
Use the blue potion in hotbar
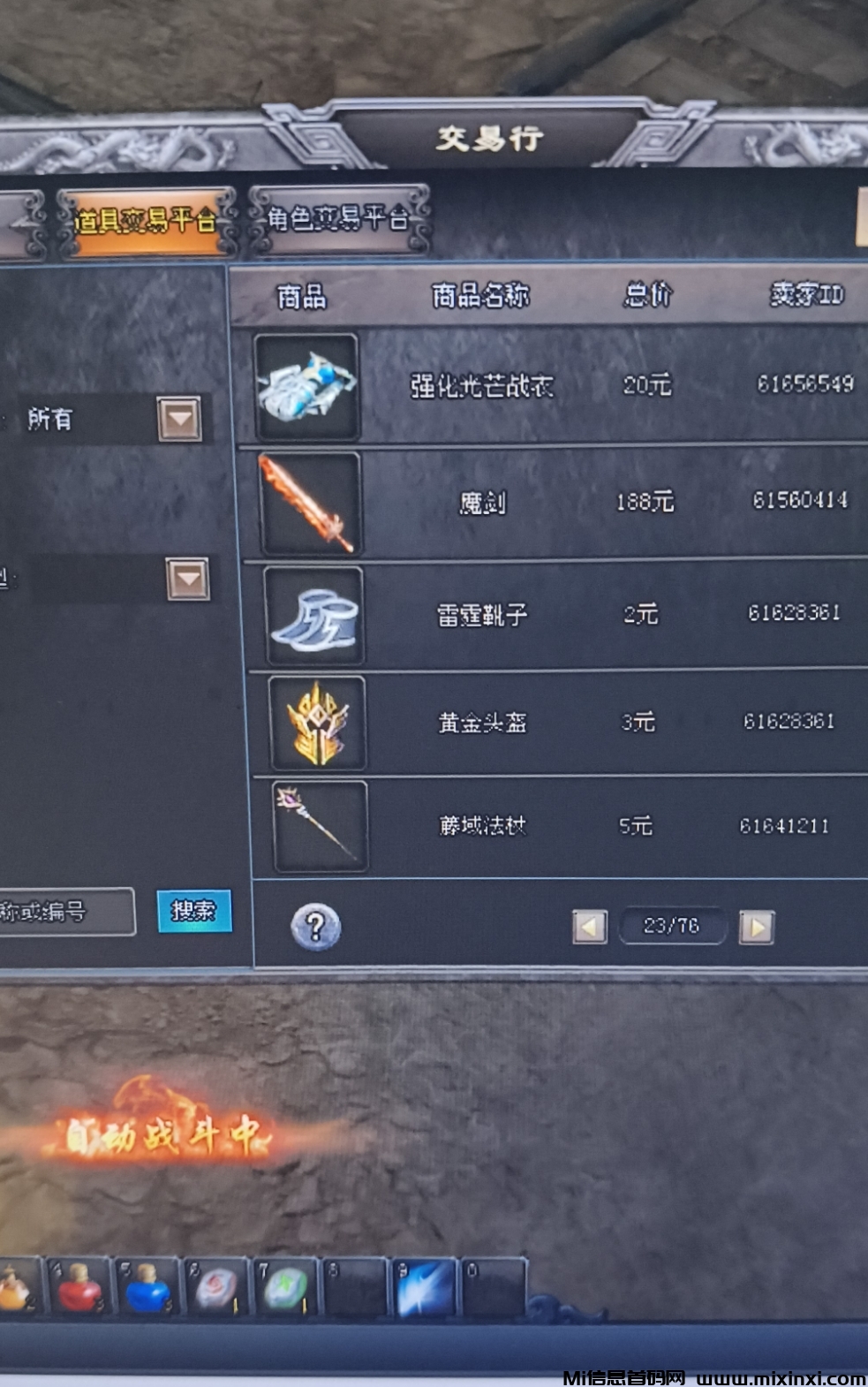click(x=147, y=1288)
